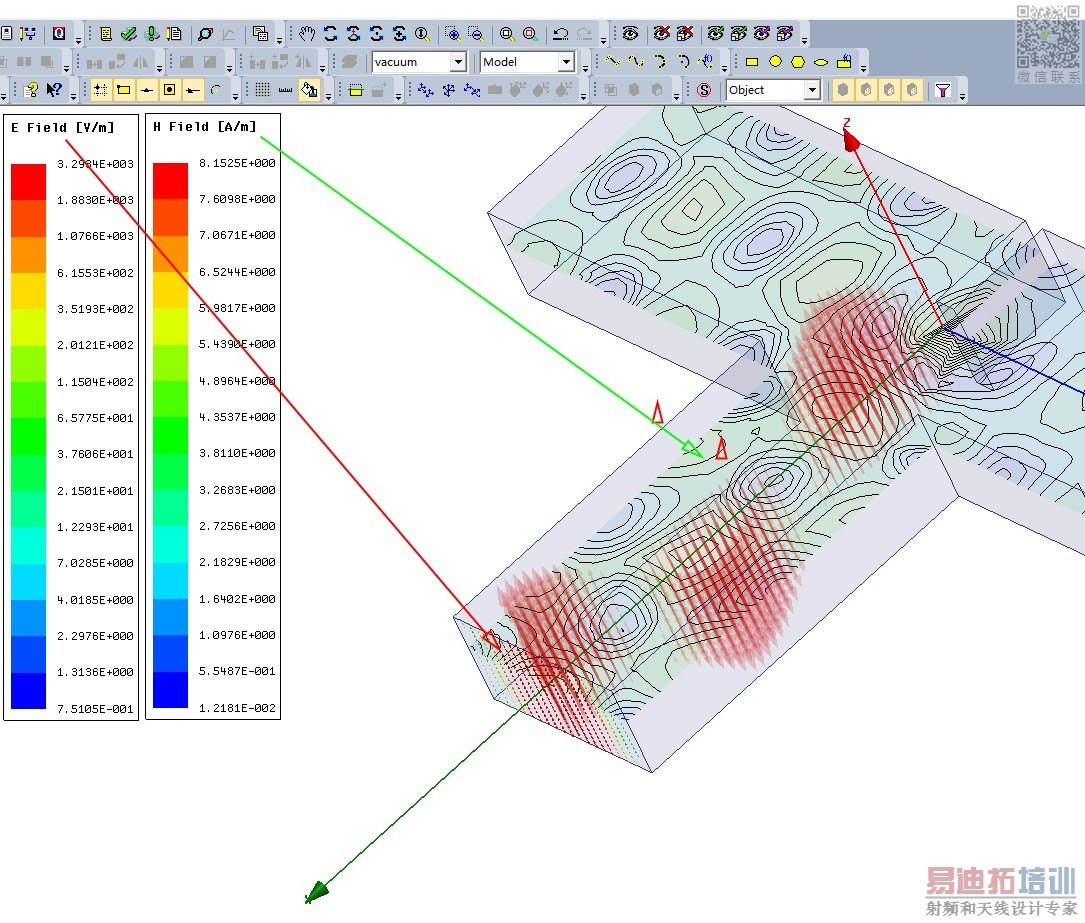The image size is (1085, 923).
Task: Select the Draw Circle tool
Action: click(x=775, y=61)
